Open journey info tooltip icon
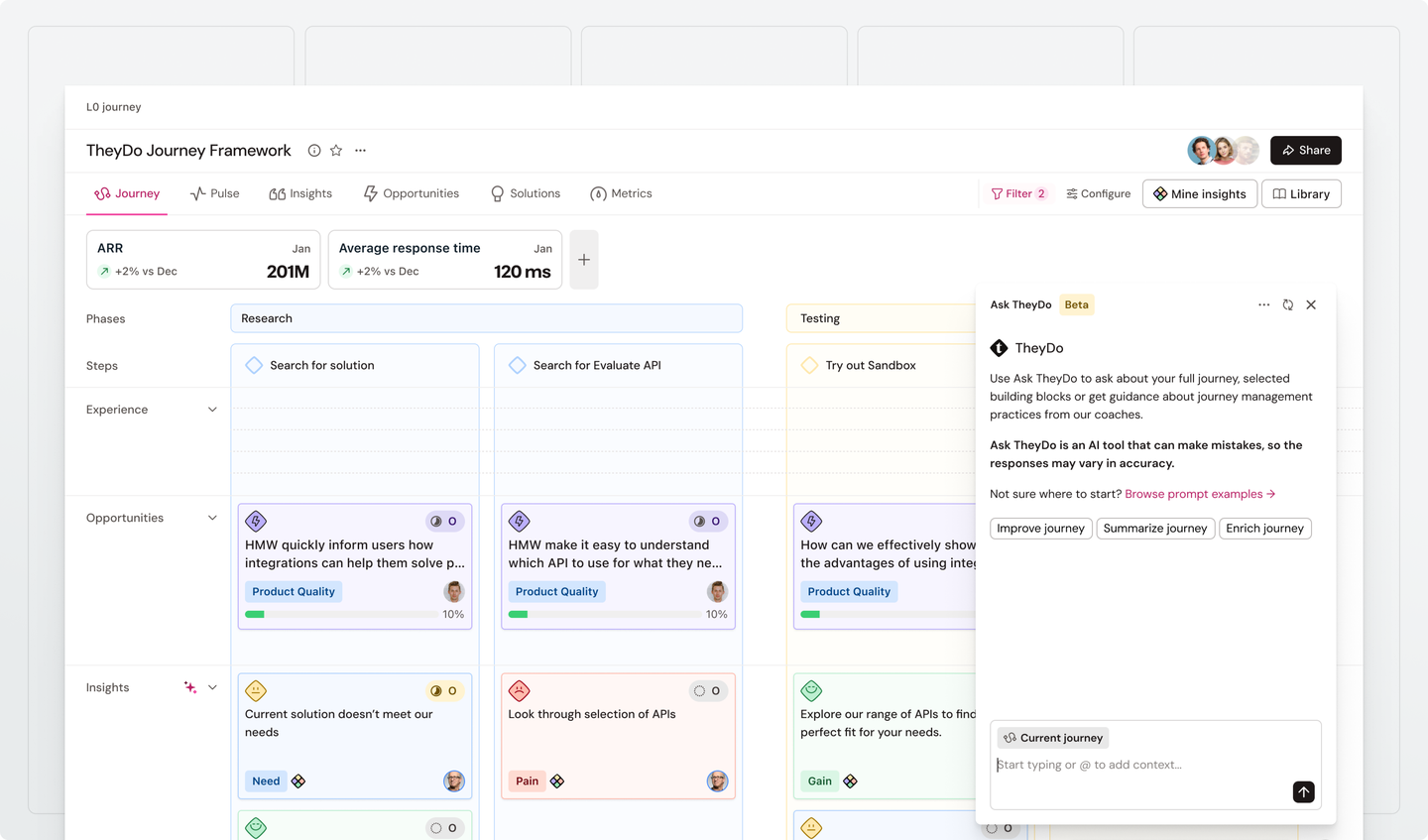Screen dimensions: 1428x840 (x=314, y=150)
